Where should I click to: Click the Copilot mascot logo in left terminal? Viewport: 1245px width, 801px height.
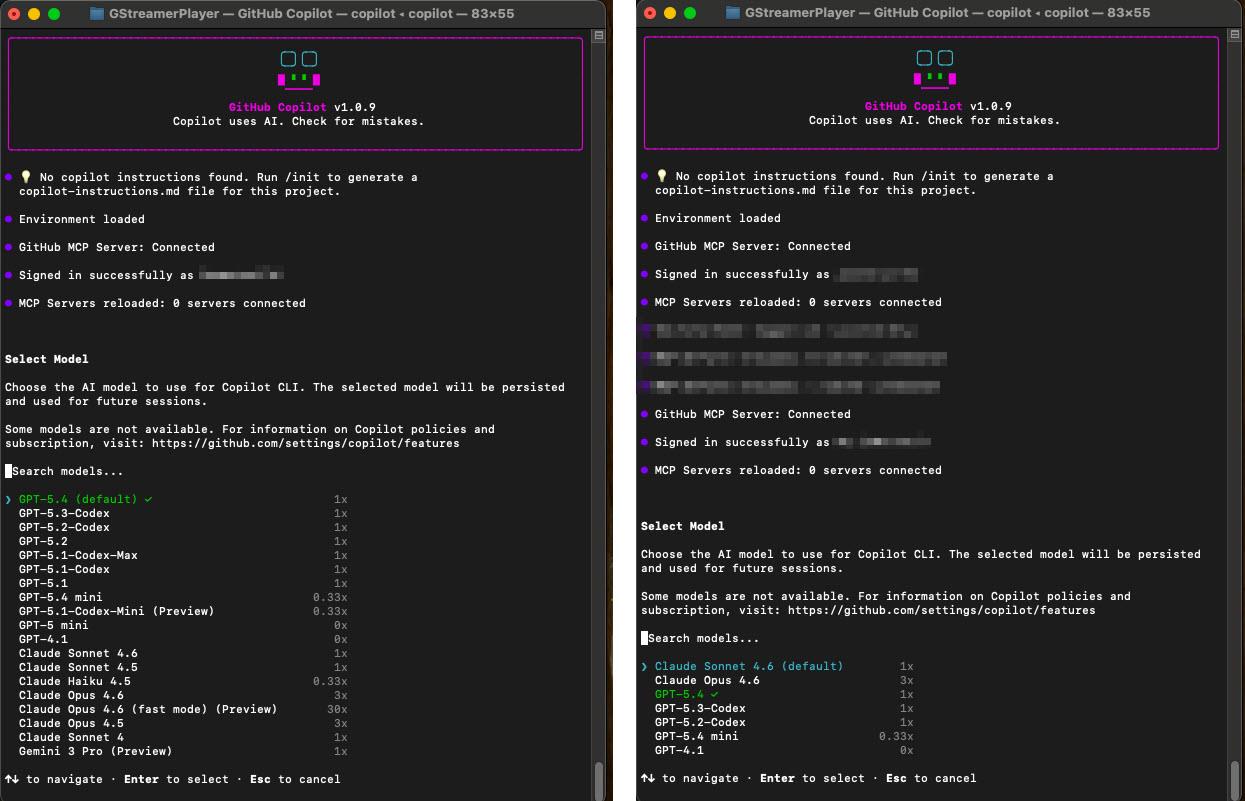299,70
